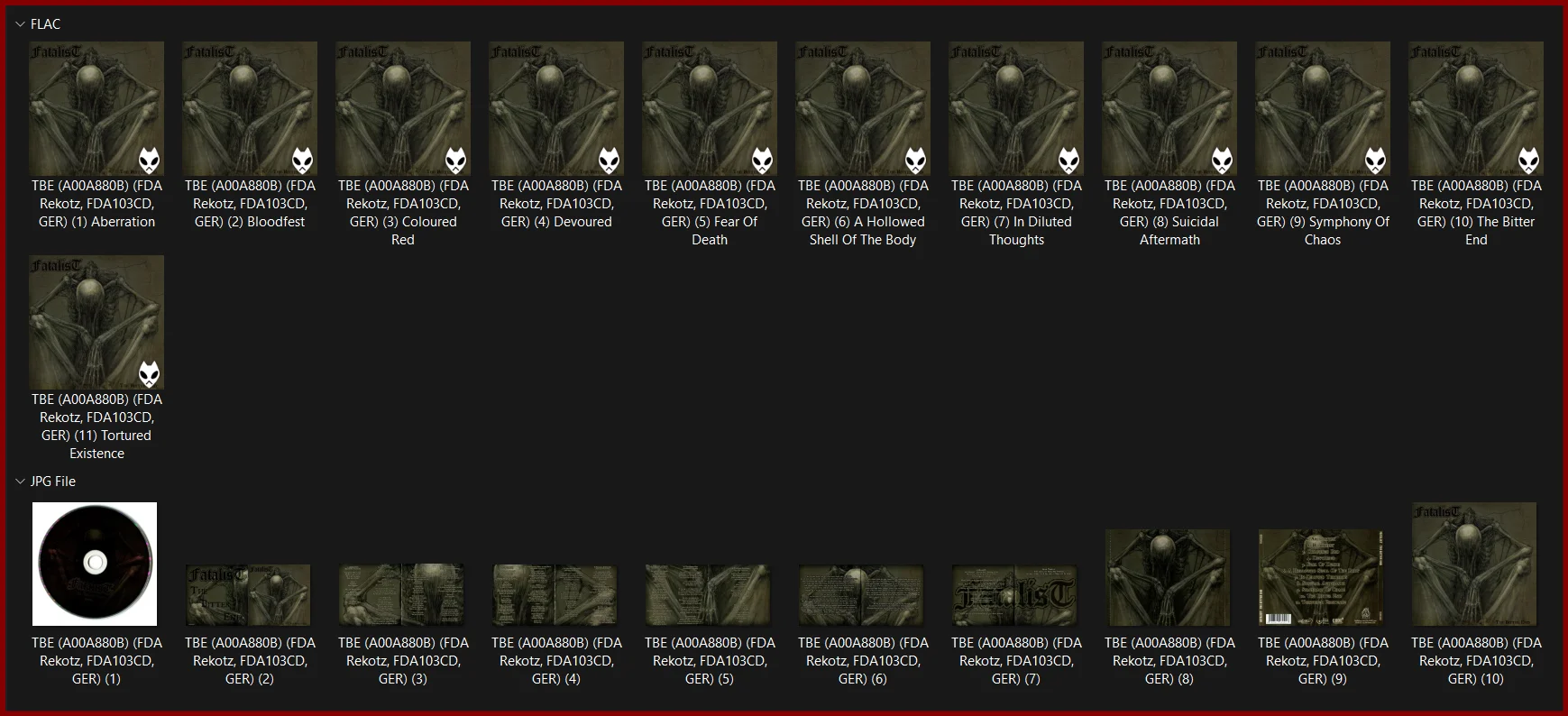The height and width of the screenshot is (716, 1568).
Task: Click JPG file name ending 'GER) (6)'
Action: coord(863,661)
